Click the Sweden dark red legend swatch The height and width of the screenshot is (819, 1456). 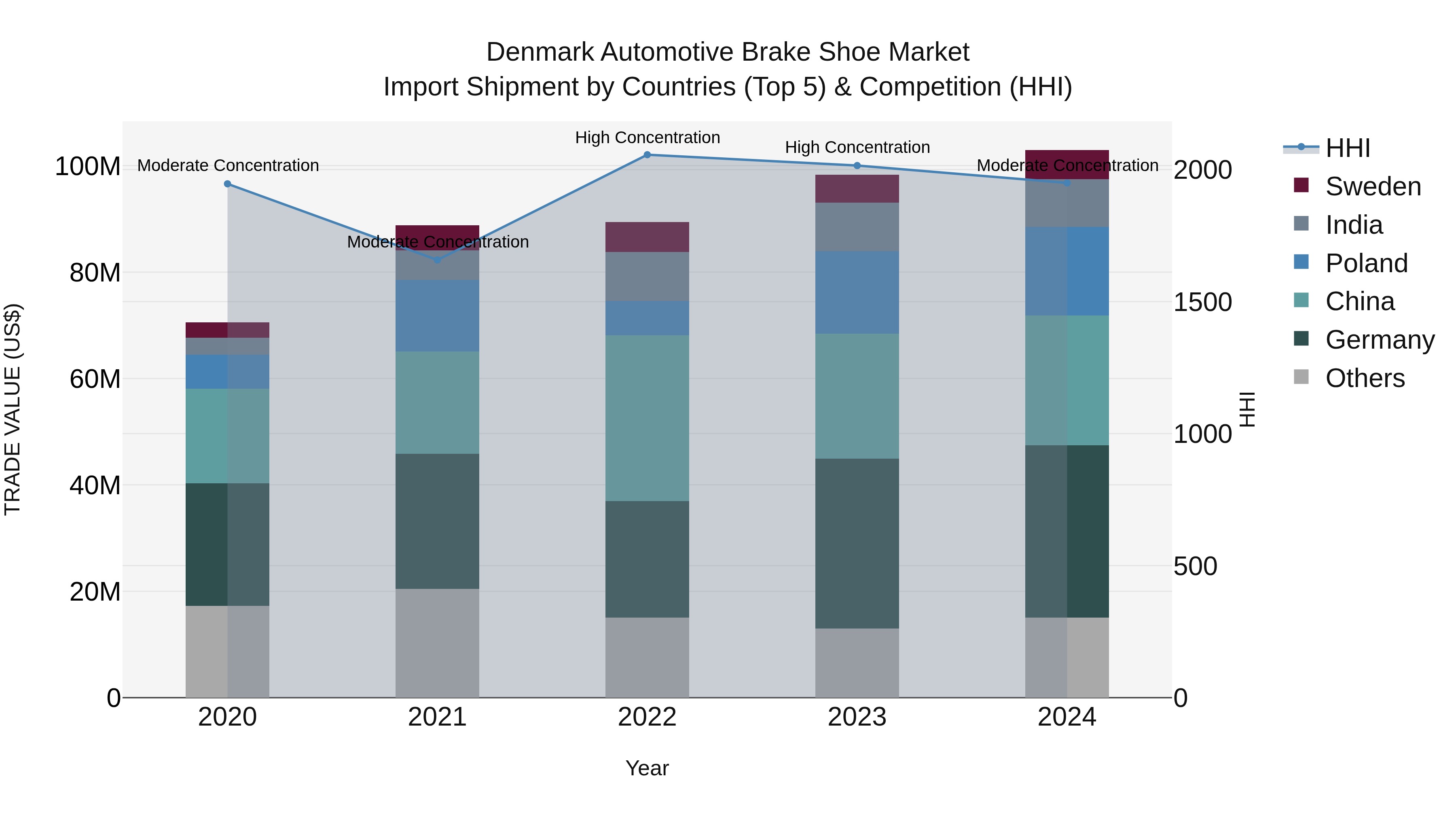[x=1301, y=185]
